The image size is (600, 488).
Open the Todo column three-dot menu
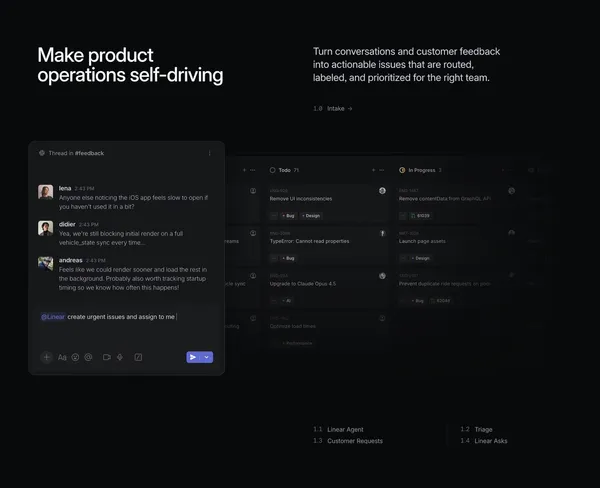(382, 170)
